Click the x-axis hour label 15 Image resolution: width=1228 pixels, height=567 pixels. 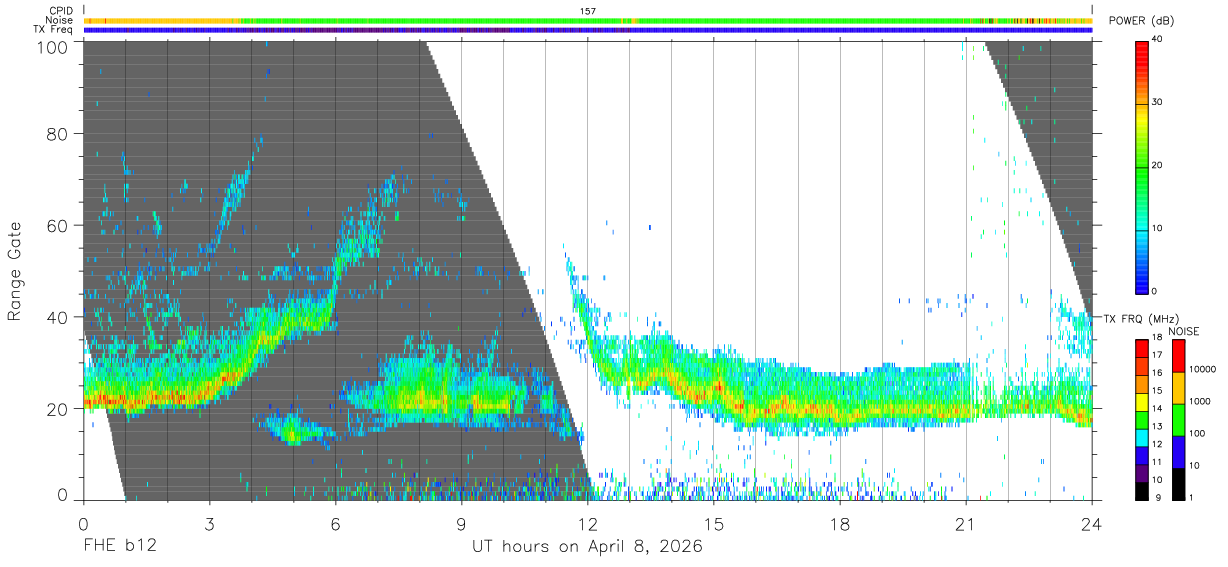(x=714, y=522)
